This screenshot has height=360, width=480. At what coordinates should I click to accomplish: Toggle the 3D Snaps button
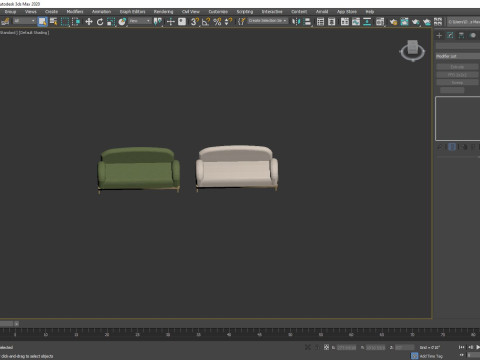(195, 22)
